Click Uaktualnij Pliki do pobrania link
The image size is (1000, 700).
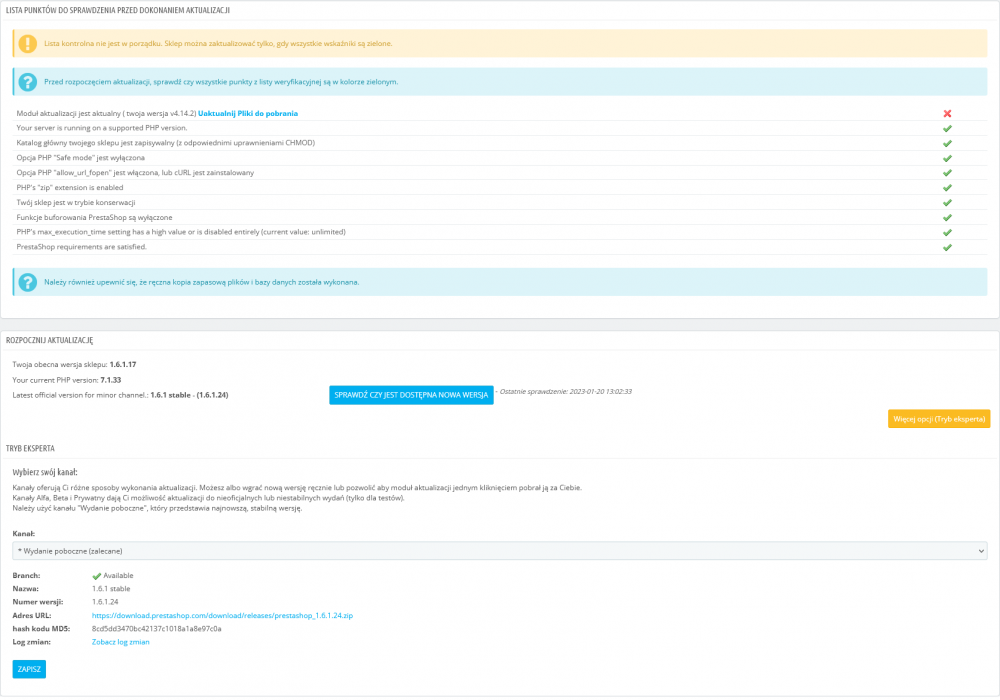coord(247,113)
